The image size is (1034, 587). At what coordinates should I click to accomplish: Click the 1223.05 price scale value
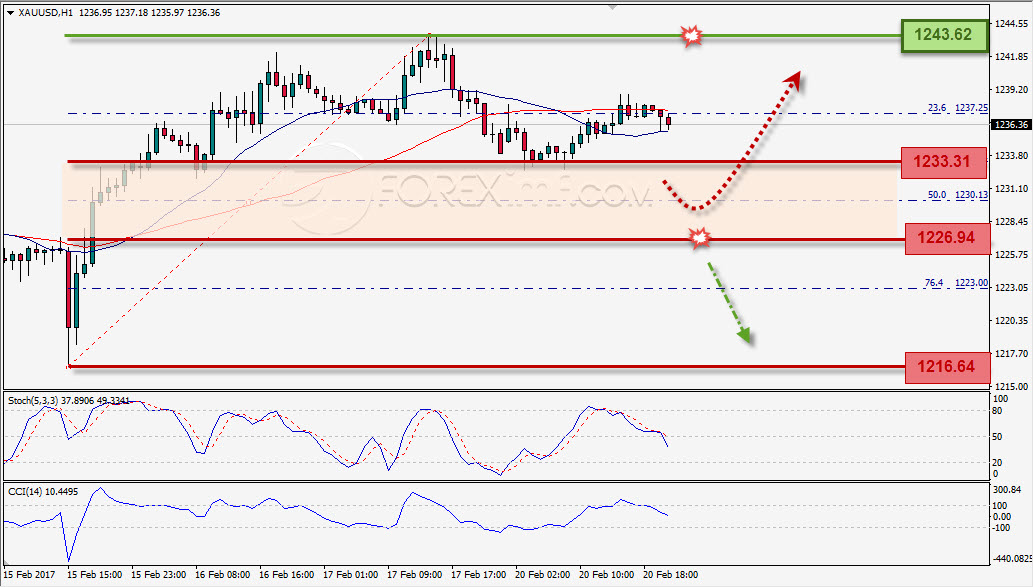pos(1012,288)
